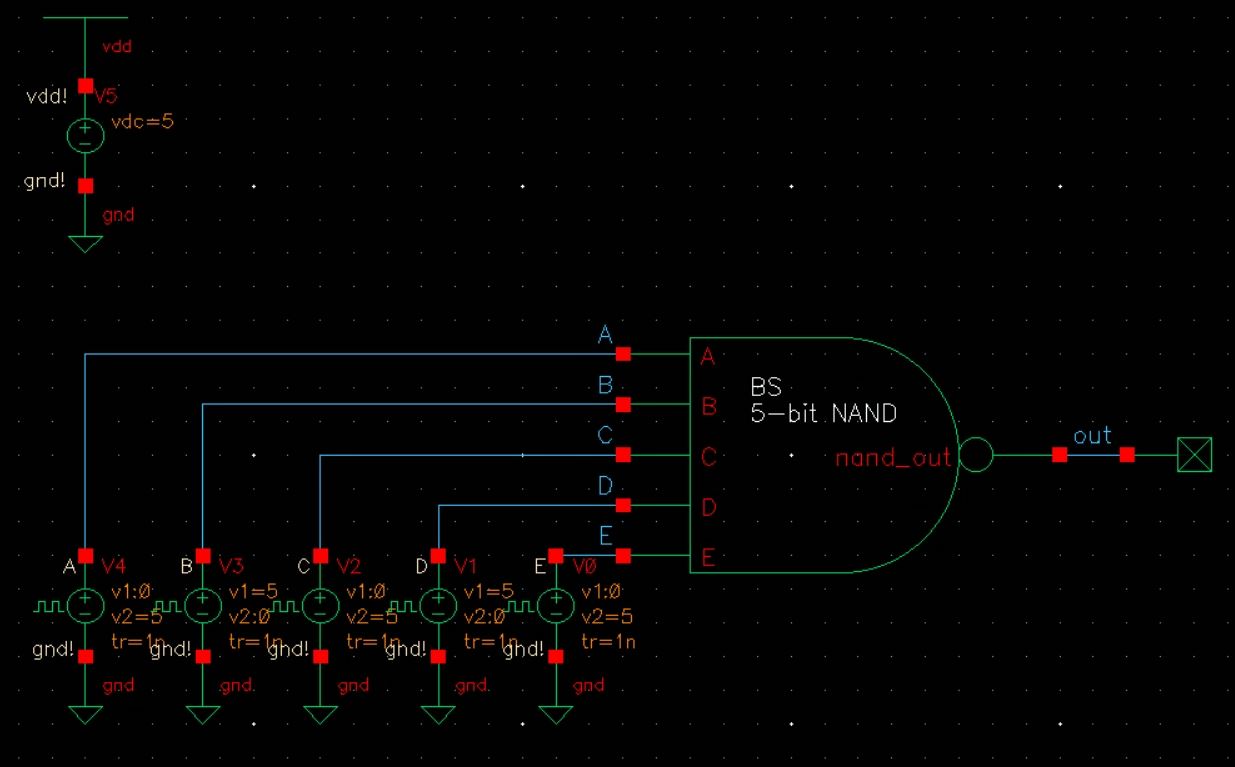Select the ground symbol beneath source V1

tap(437, 714)
